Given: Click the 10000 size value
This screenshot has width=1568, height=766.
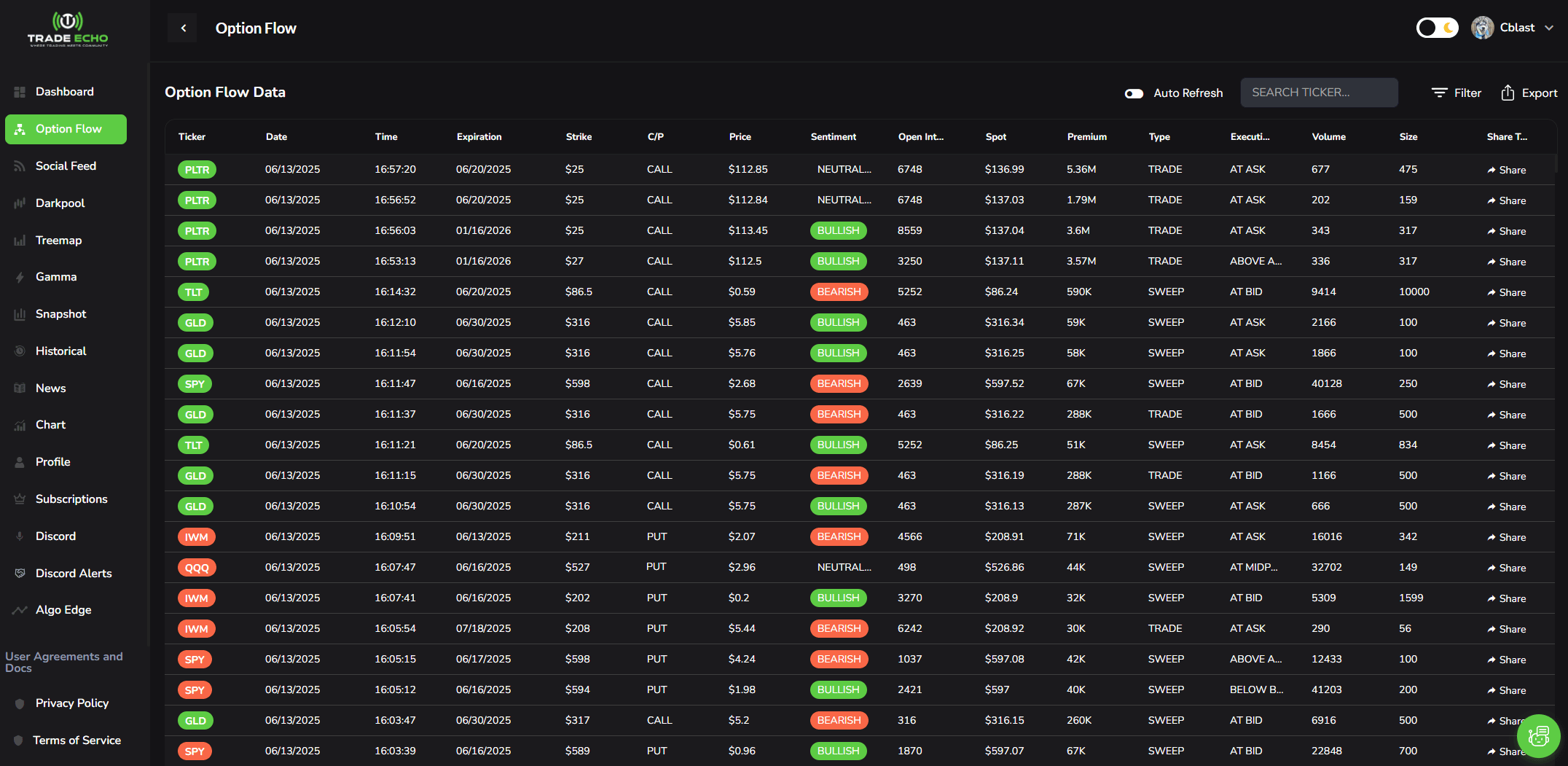Looking at the screenshot, I should coord(1414,292).
